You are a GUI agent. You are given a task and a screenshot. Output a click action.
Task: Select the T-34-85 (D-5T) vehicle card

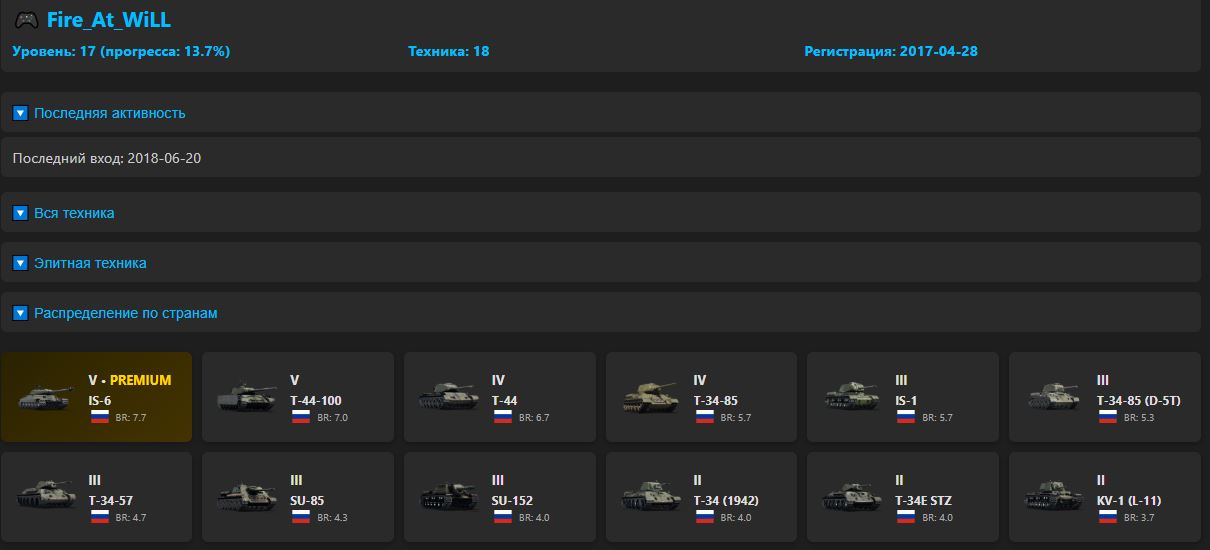click(1104, 397)
